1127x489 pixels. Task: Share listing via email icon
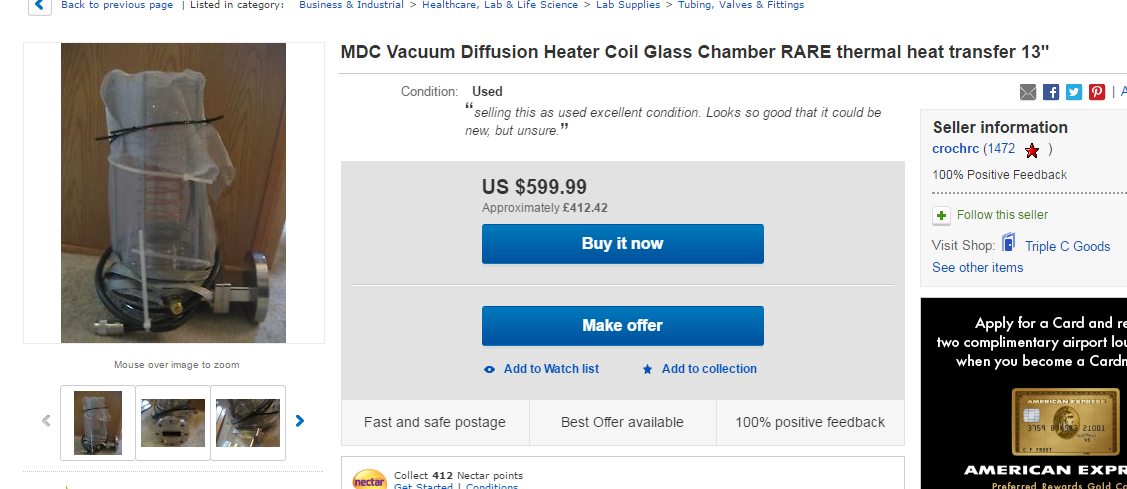[x=1028, y=92]
